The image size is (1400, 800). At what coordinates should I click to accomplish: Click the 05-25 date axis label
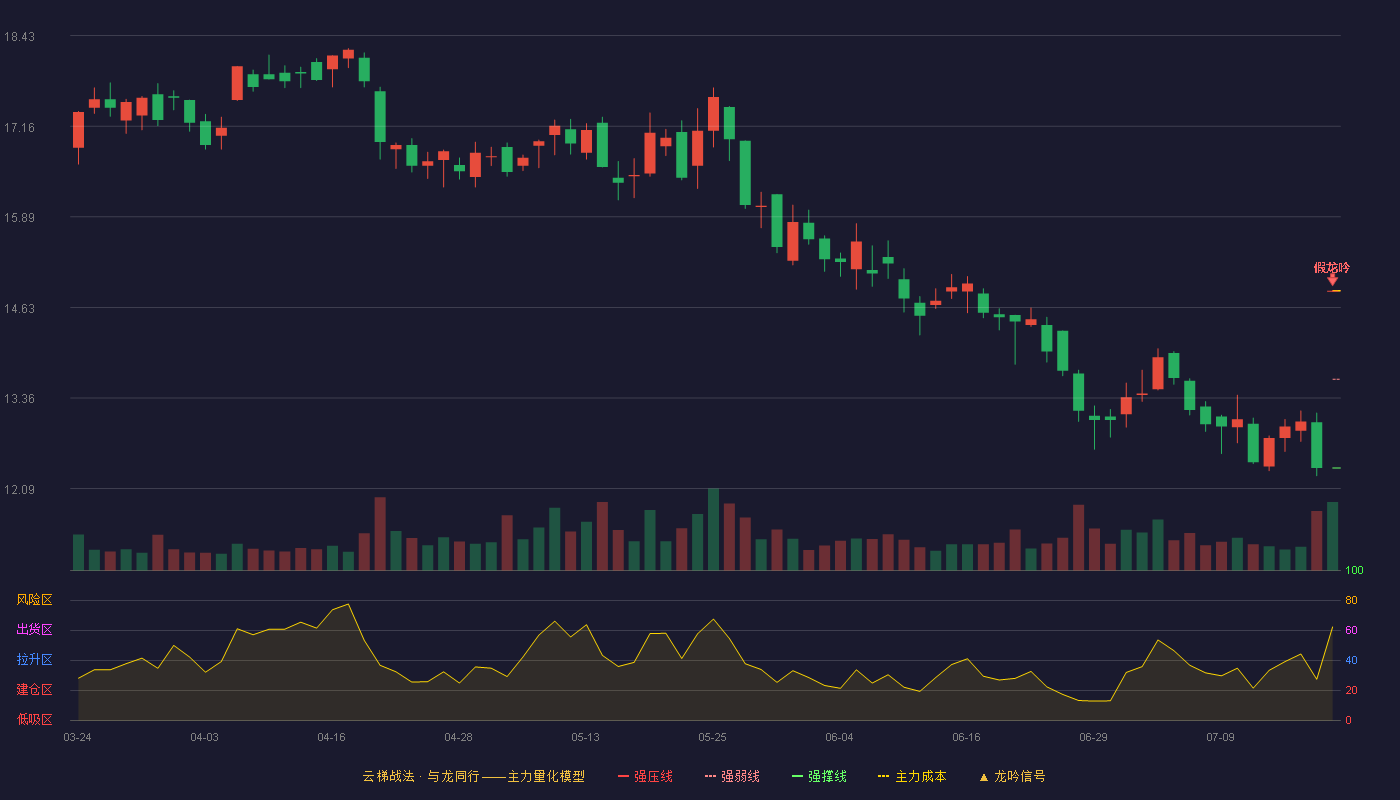(x=712, y=737)
